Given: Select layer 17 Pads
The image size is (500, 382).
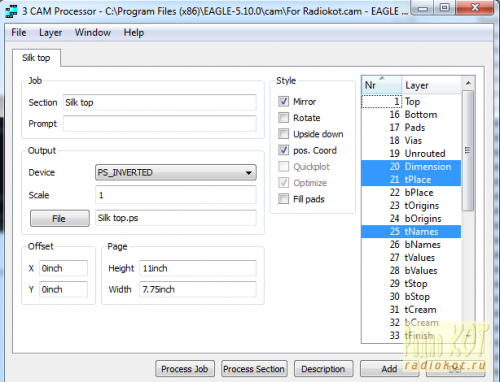Looking at the screenshot, I should tap(411, 127).
